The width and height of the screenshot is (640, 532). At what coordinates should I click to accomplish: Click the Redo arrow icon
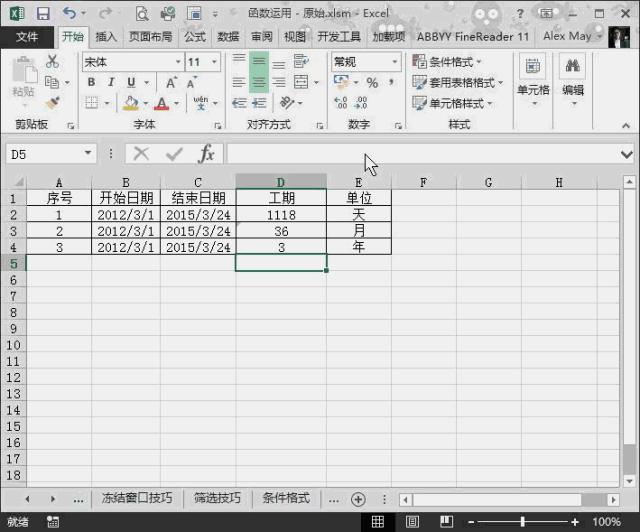pyautogui.click(x=105, y=13)
